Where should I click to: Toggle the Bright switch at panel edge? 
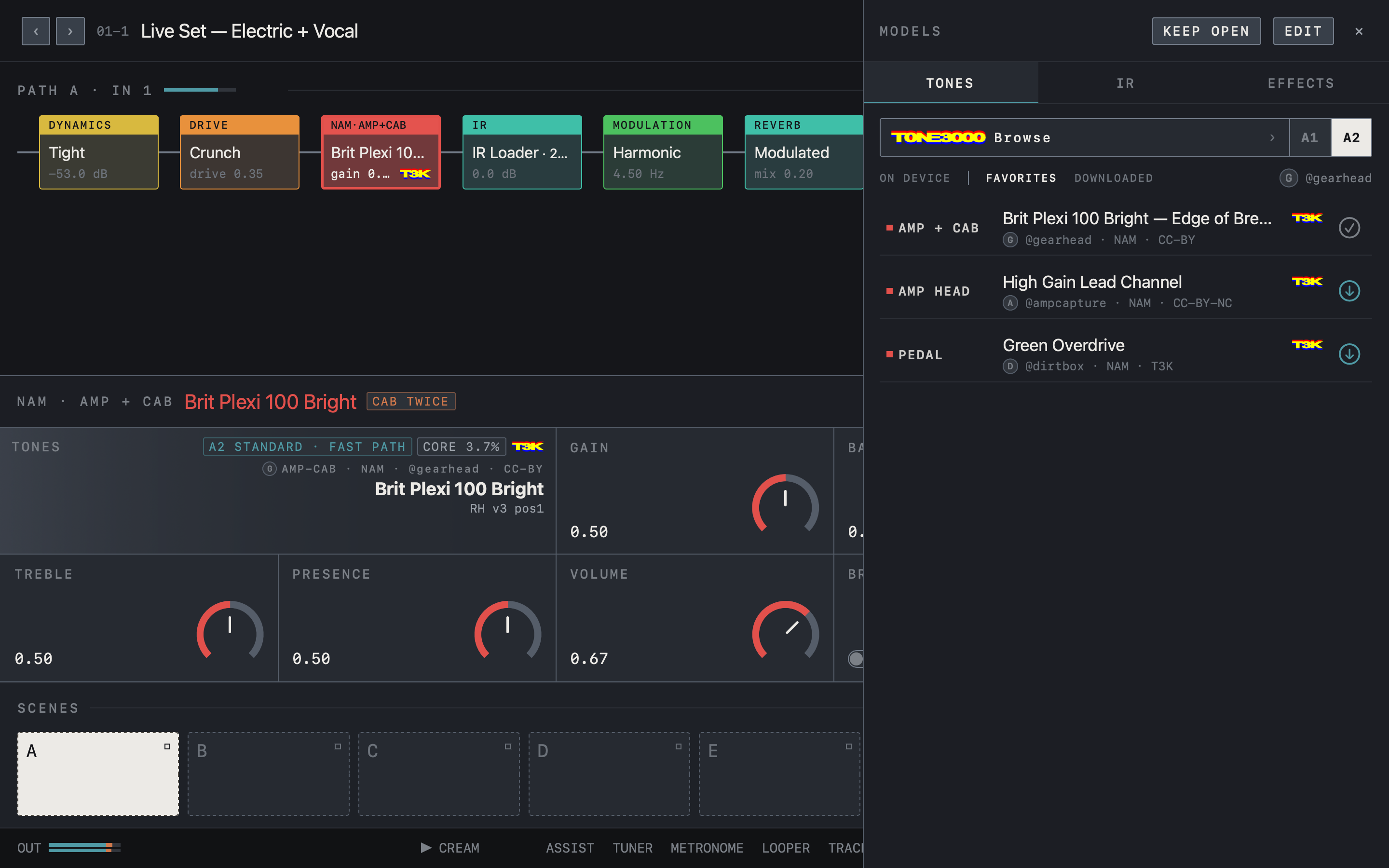pos(855,658)
